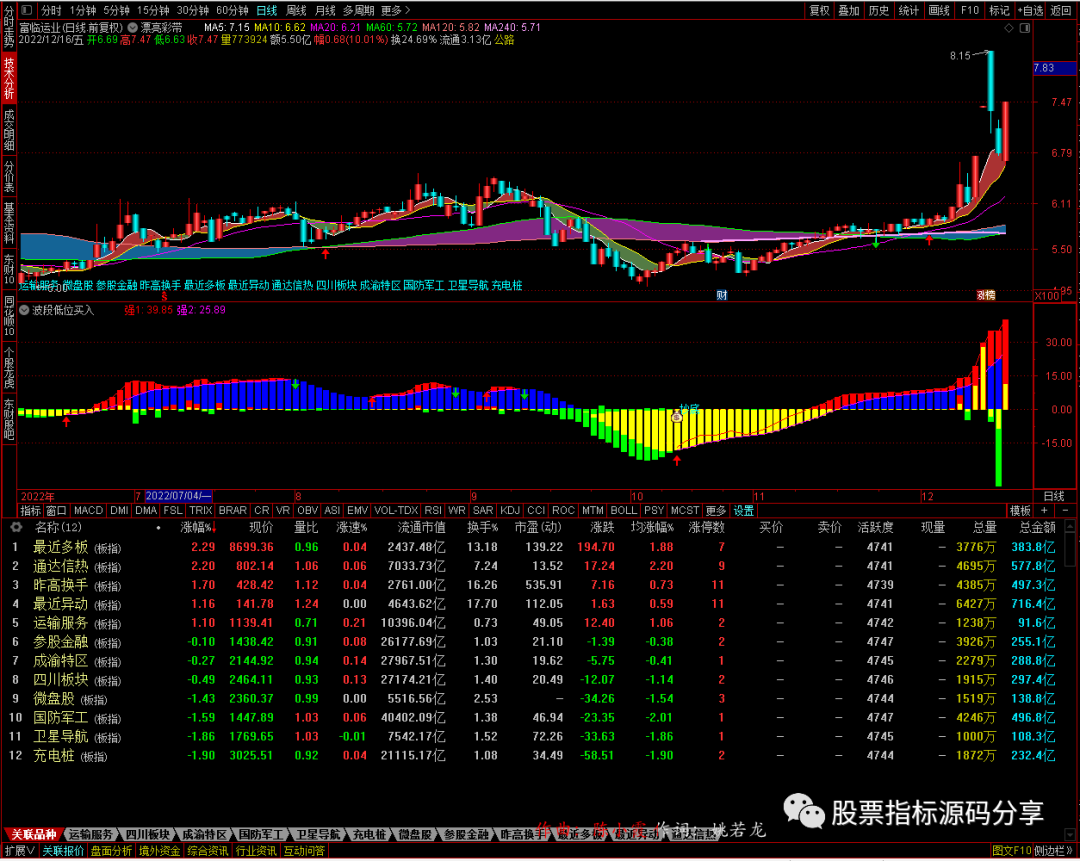This screenshot has width=1080, height=861.
Task: Open 成交明细 in left sidebar
Action: pos(9,130)
